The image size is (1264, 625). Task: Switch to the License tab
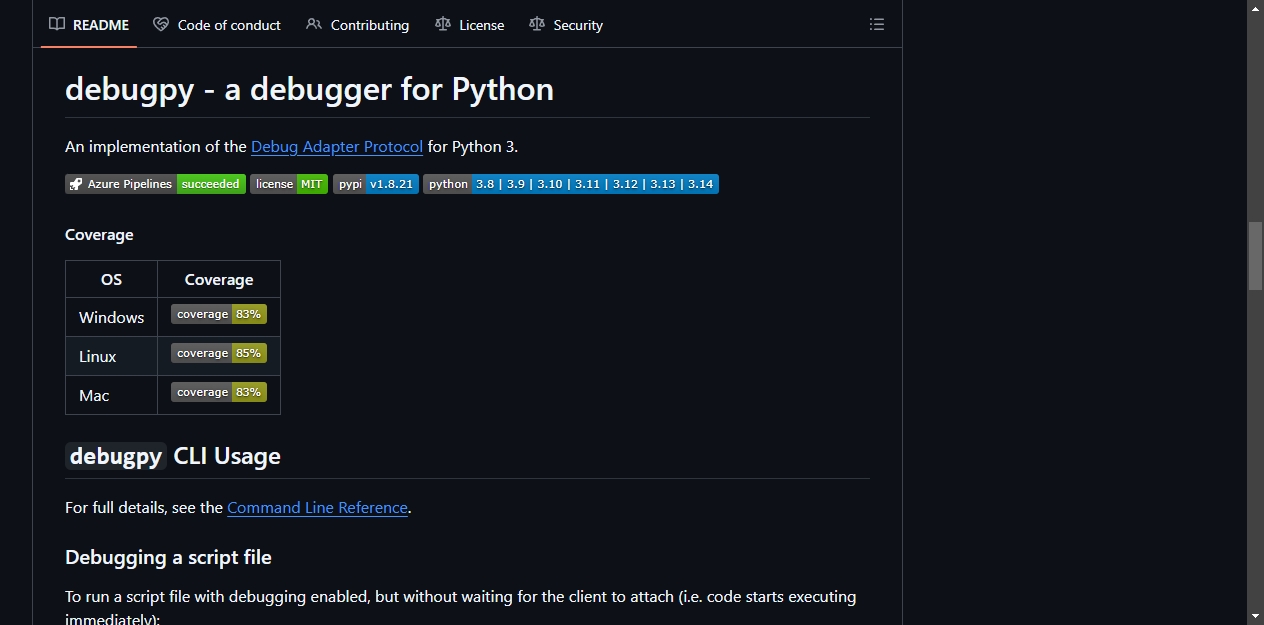click(470, 25)
